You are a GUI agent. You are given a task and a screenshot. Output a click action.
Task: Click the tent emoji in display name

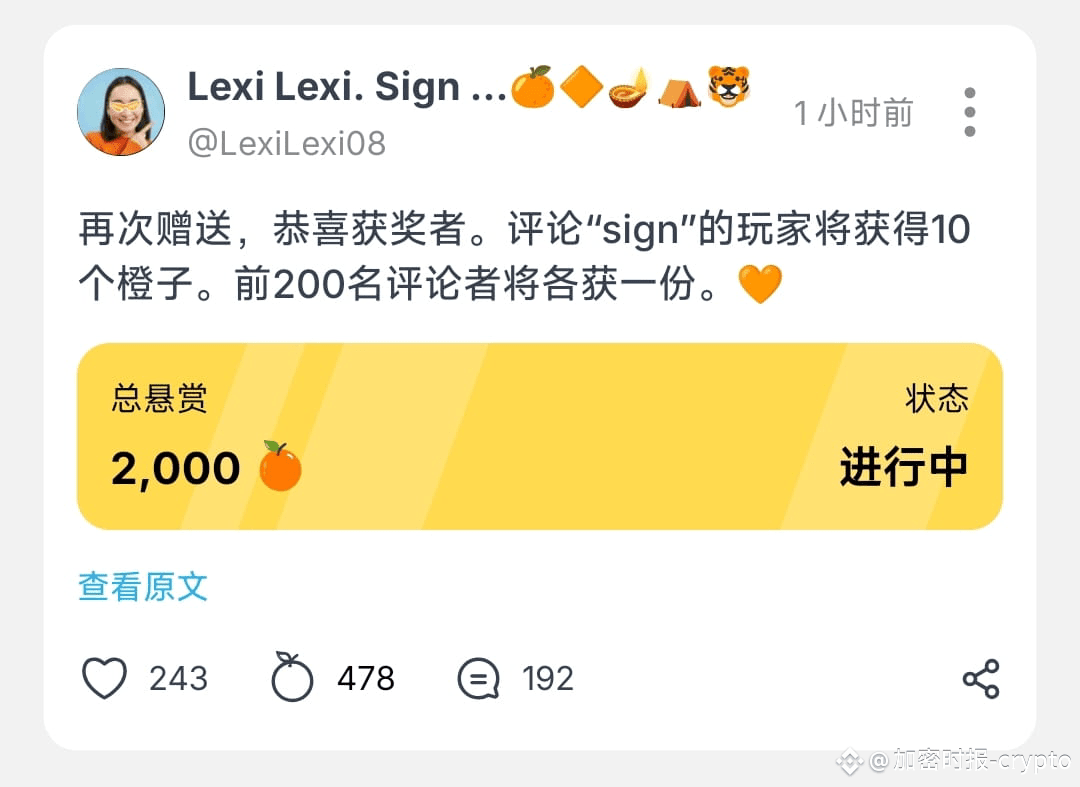pos(679,92)
